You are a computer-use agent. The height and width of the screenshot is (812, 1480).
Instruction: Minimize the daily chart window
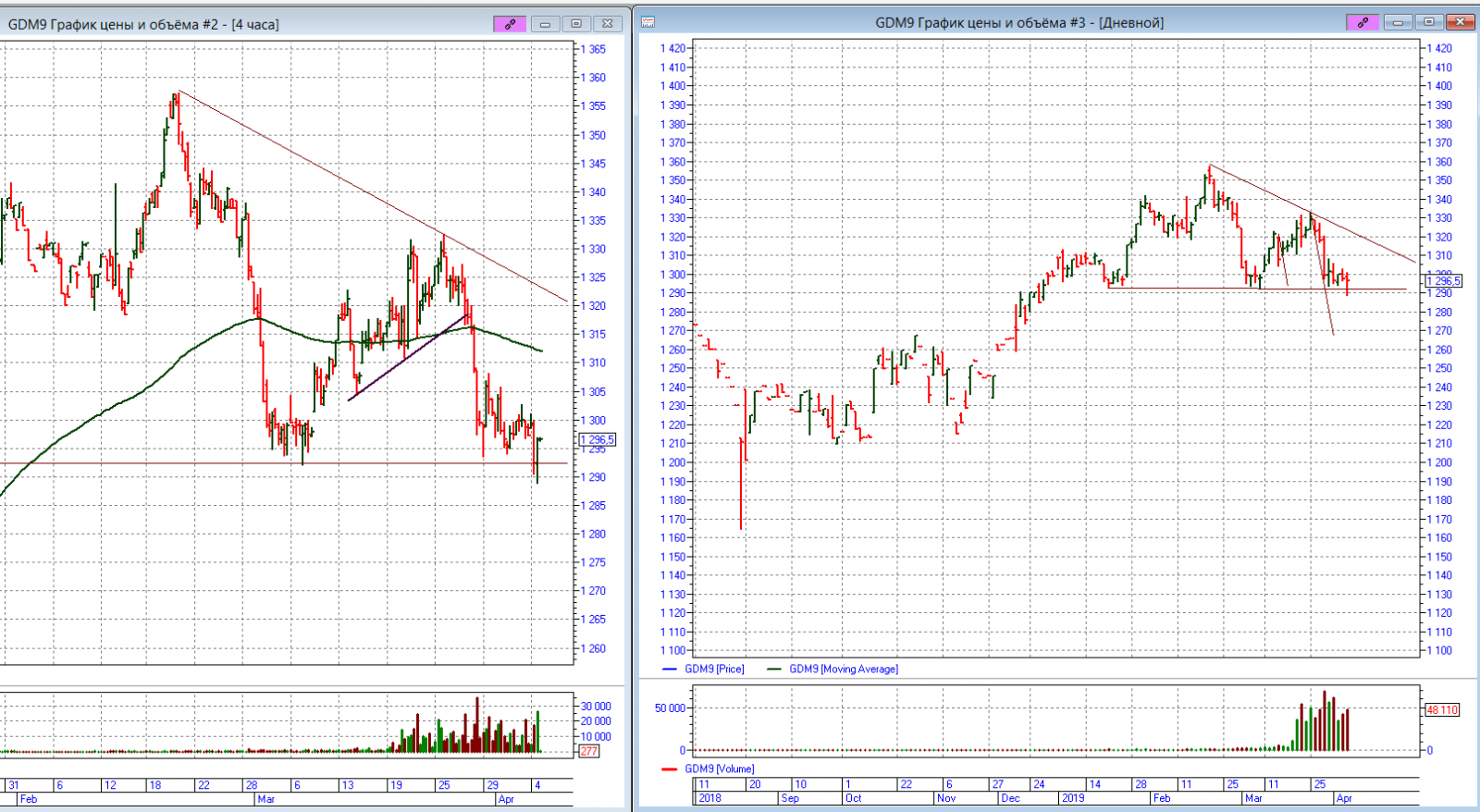[1398, 22]
